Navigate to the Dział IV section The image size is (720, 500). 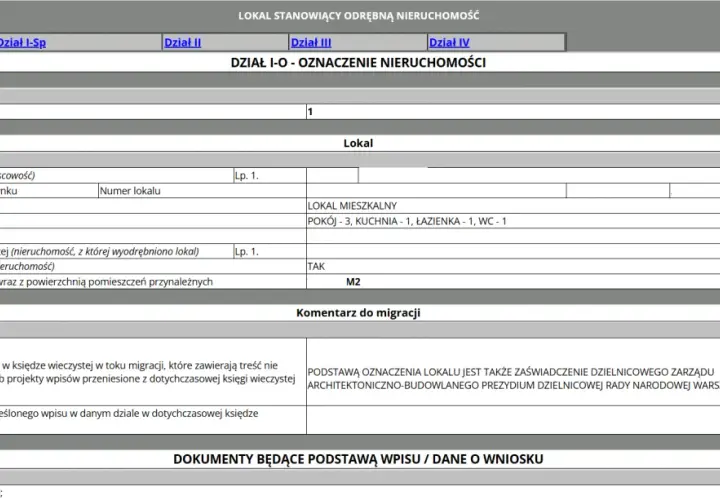449,43
